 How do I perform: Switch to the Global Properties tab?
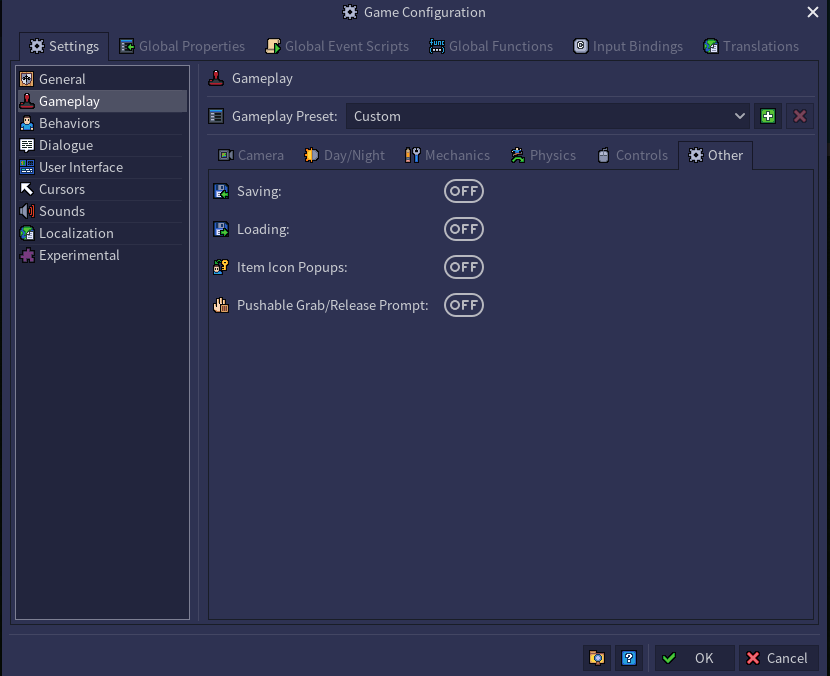pyautogui.click(x=182, y=47)
